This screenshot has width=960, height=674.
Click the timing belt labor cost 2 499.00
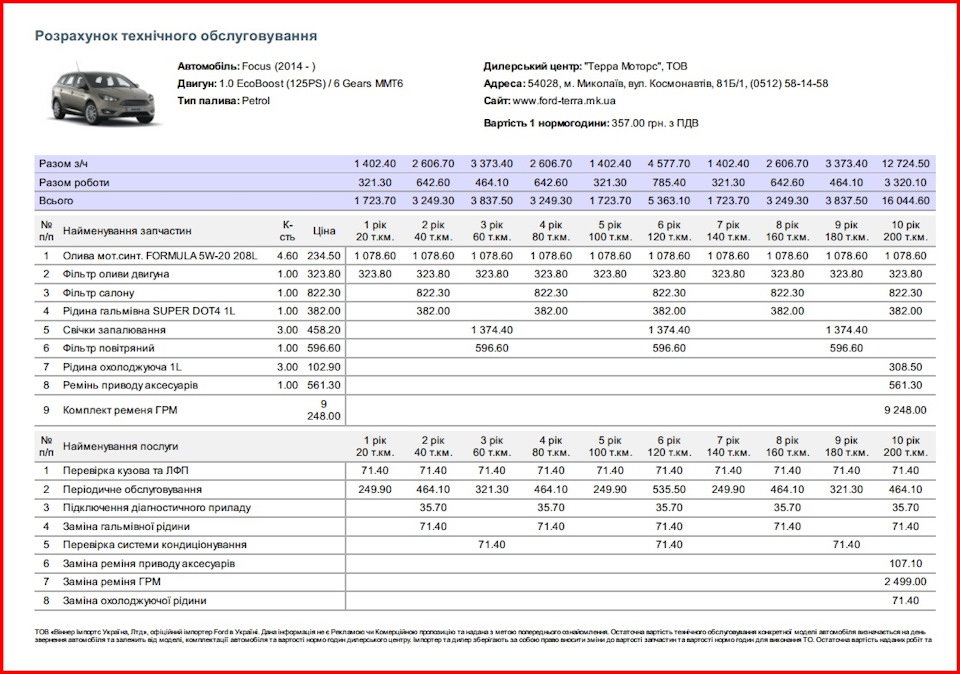(905, 582)
